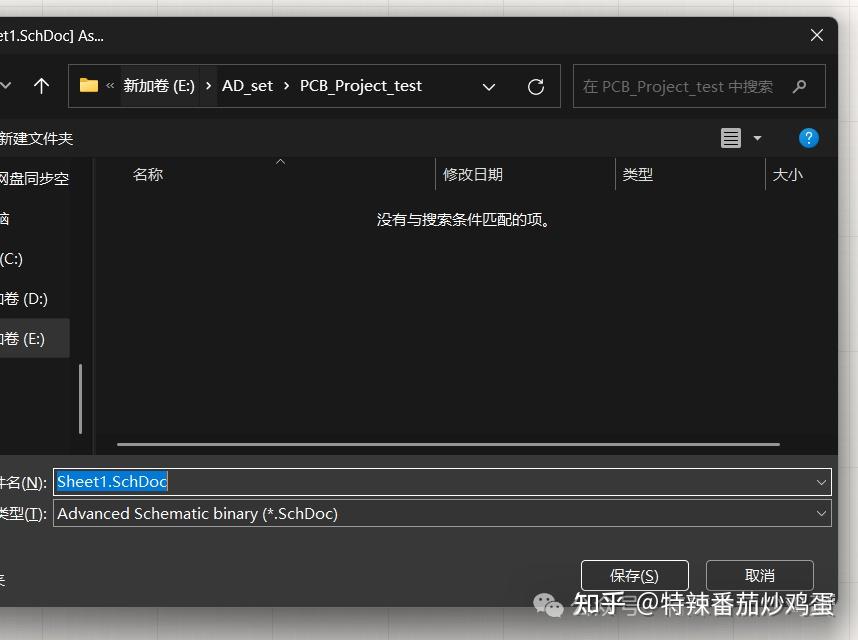
Task: Click the back navigation chevron on the left
Action: click(7, 85)
